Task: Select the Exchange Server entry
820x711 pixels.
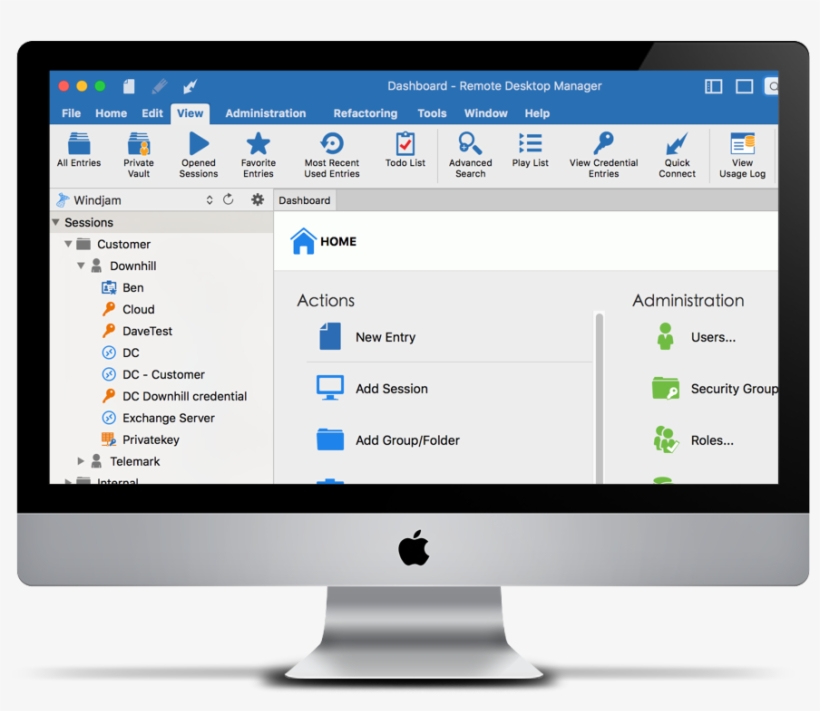Action: (168, 418)
